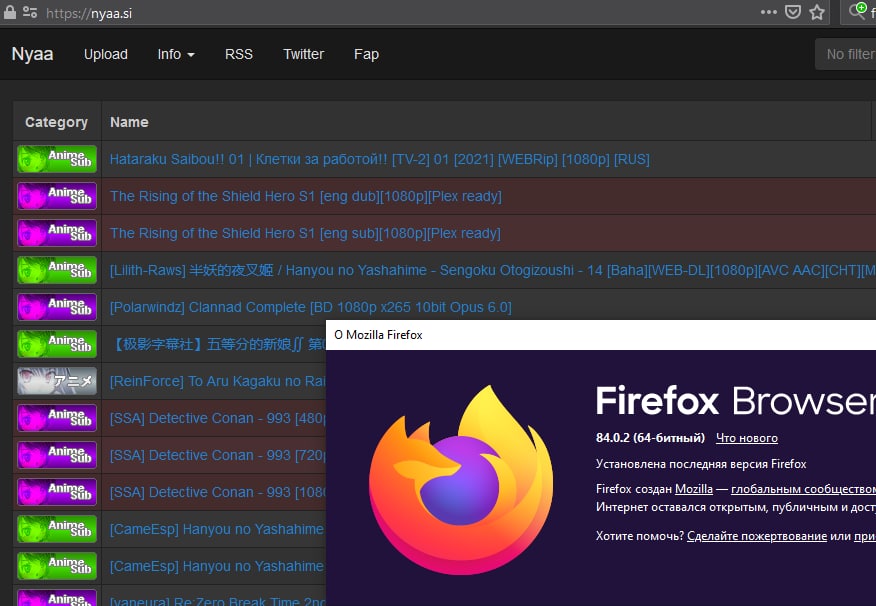
Task: Click category icon for Detective Conan 993 1080 row
Action: click(57, 492)
